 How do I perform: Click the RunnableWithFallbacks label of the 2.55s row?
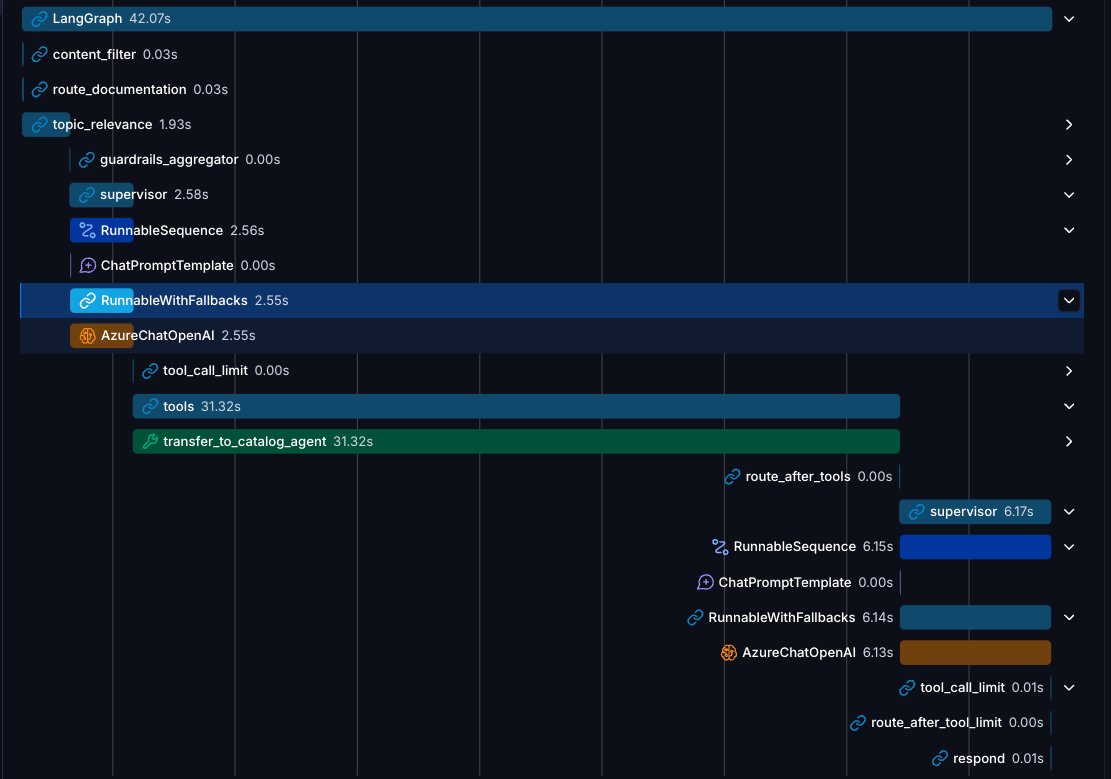tap(174, 301)
